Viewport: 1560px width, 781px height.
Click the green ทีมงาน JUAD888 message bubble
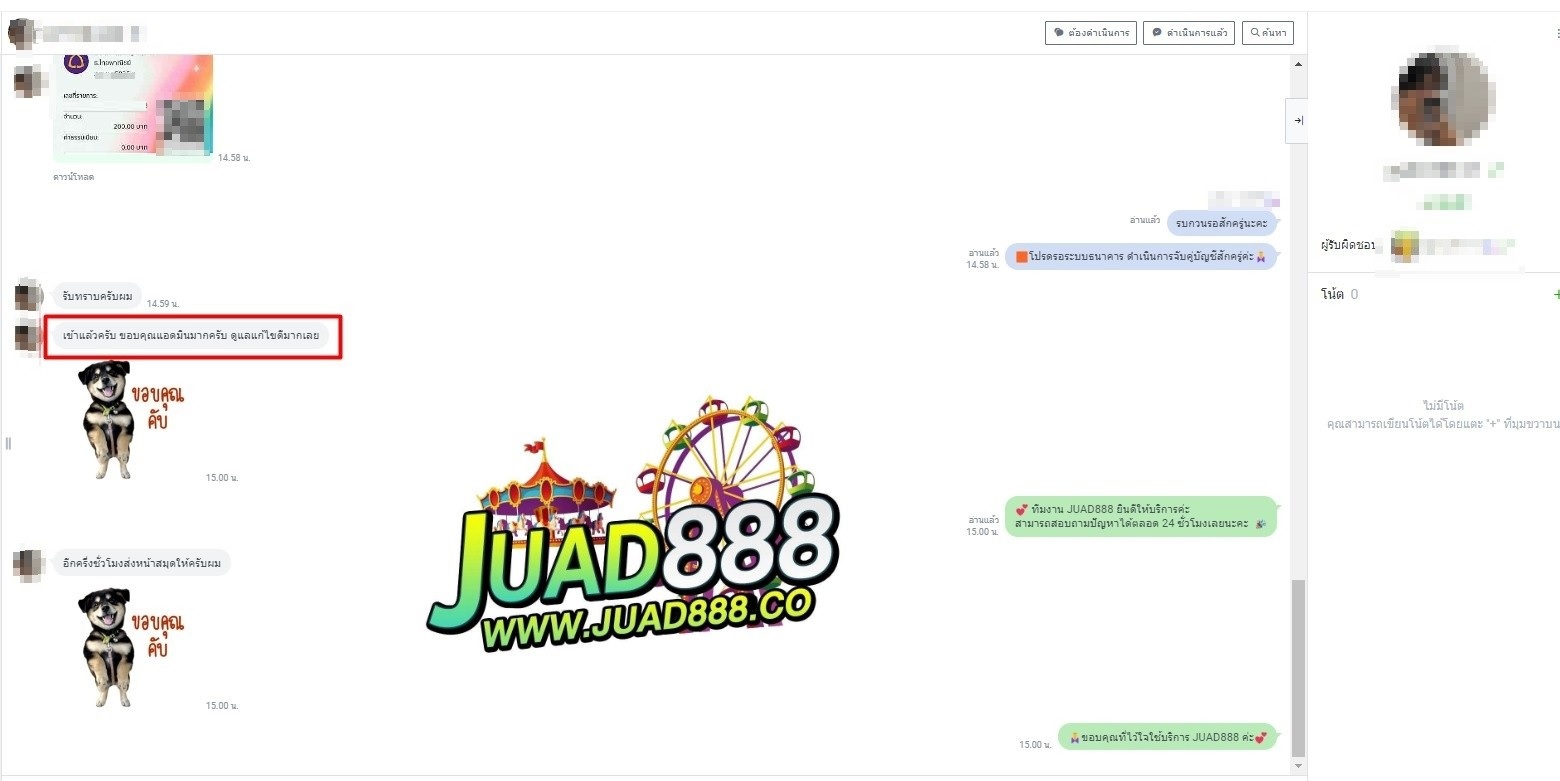coord(1140,516)
